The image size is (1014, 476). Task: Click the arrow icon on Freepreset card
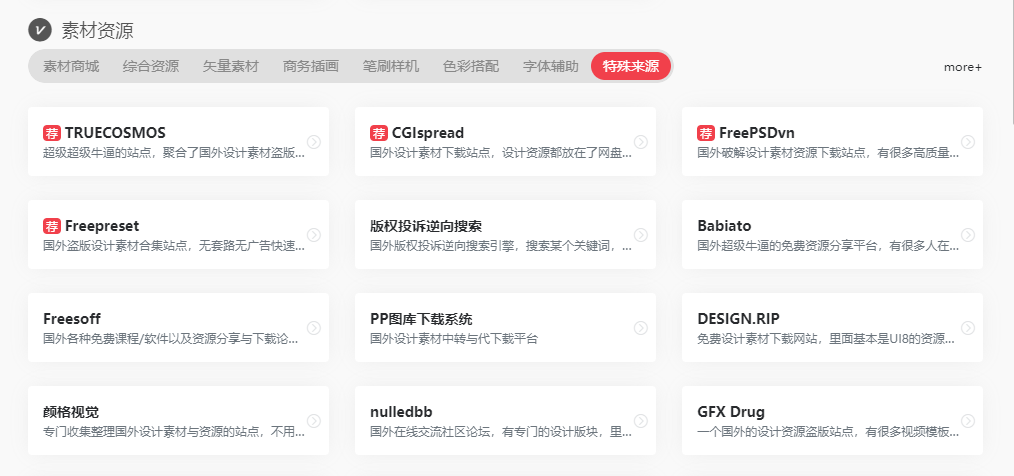(x=314, y=235)
